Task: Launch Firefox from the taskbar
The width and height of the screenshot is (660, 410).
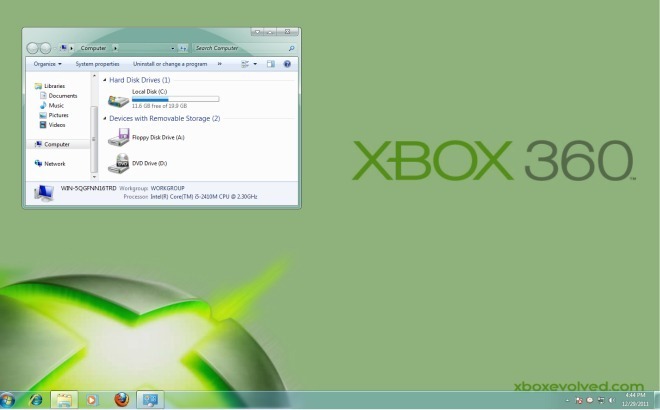Action: pos(122,399)
